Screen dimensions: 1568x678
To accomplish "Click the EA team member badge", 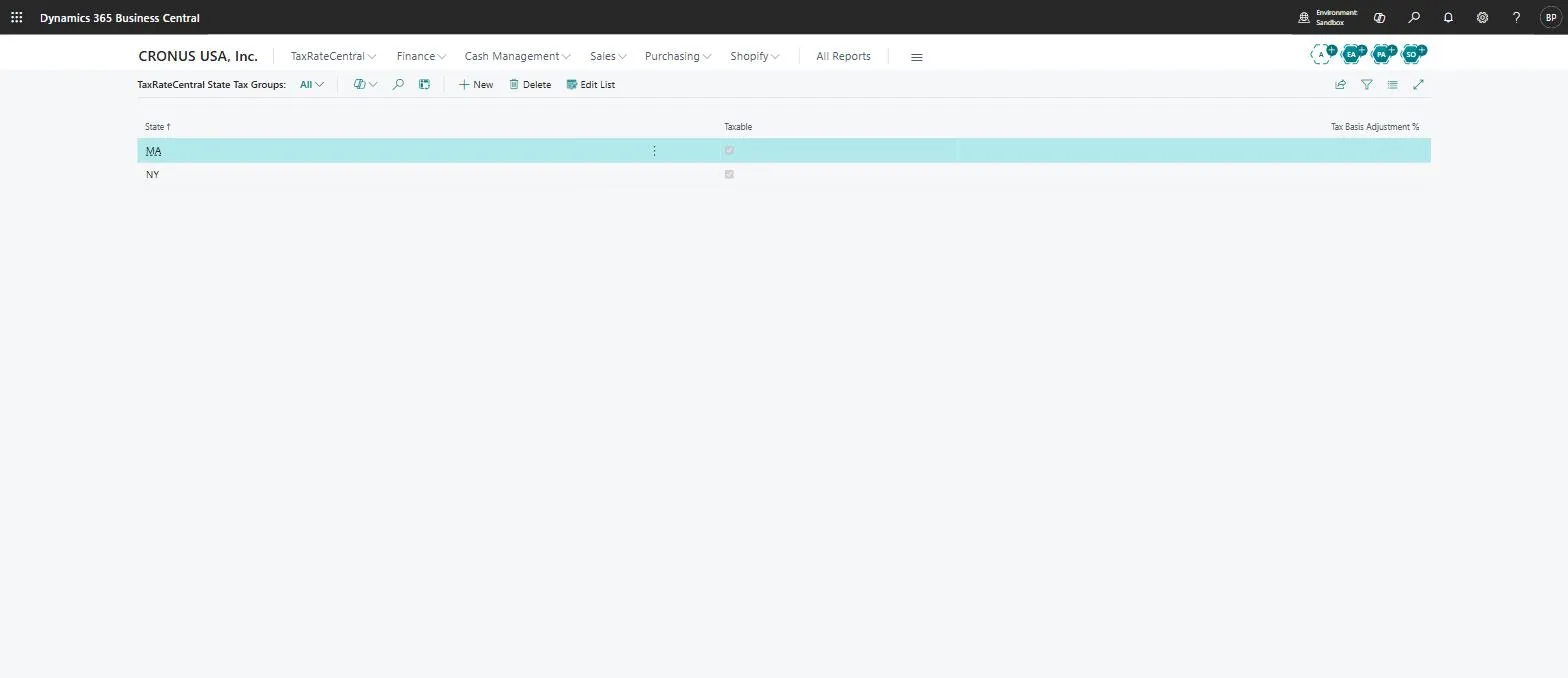I will point(1353,54).
